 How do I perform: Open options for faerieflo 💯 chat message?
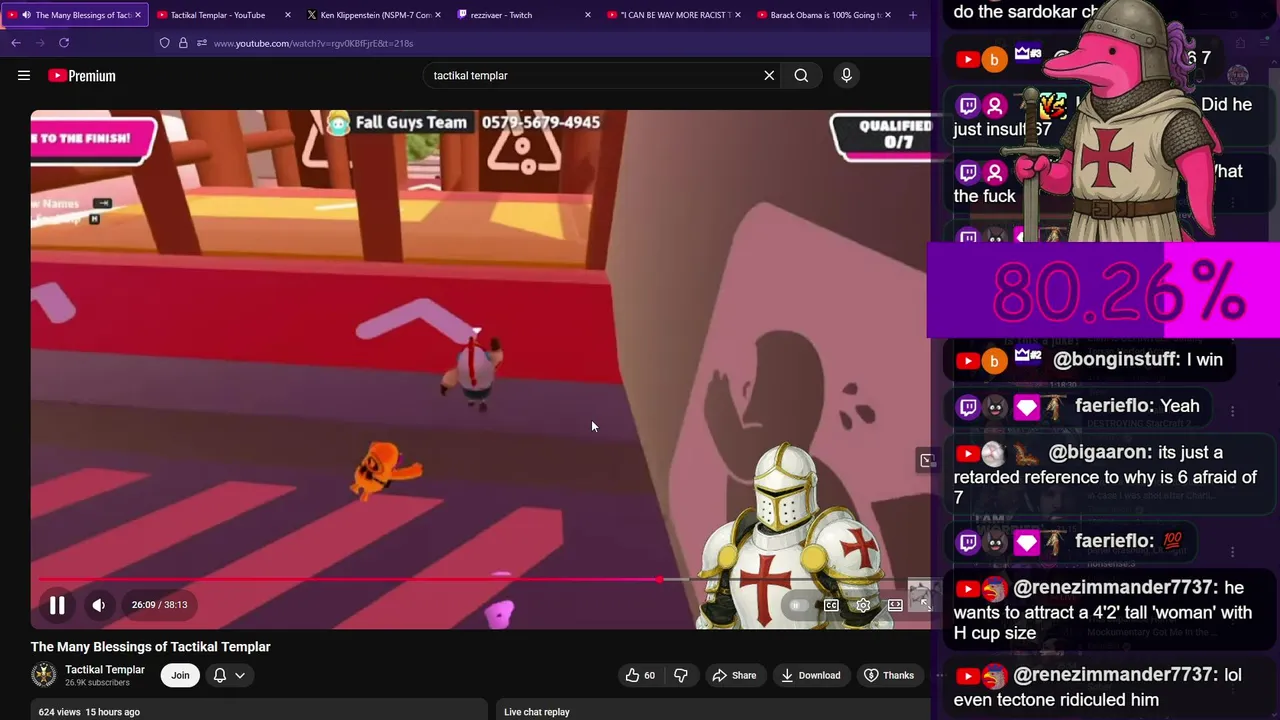pos(1232,551)
